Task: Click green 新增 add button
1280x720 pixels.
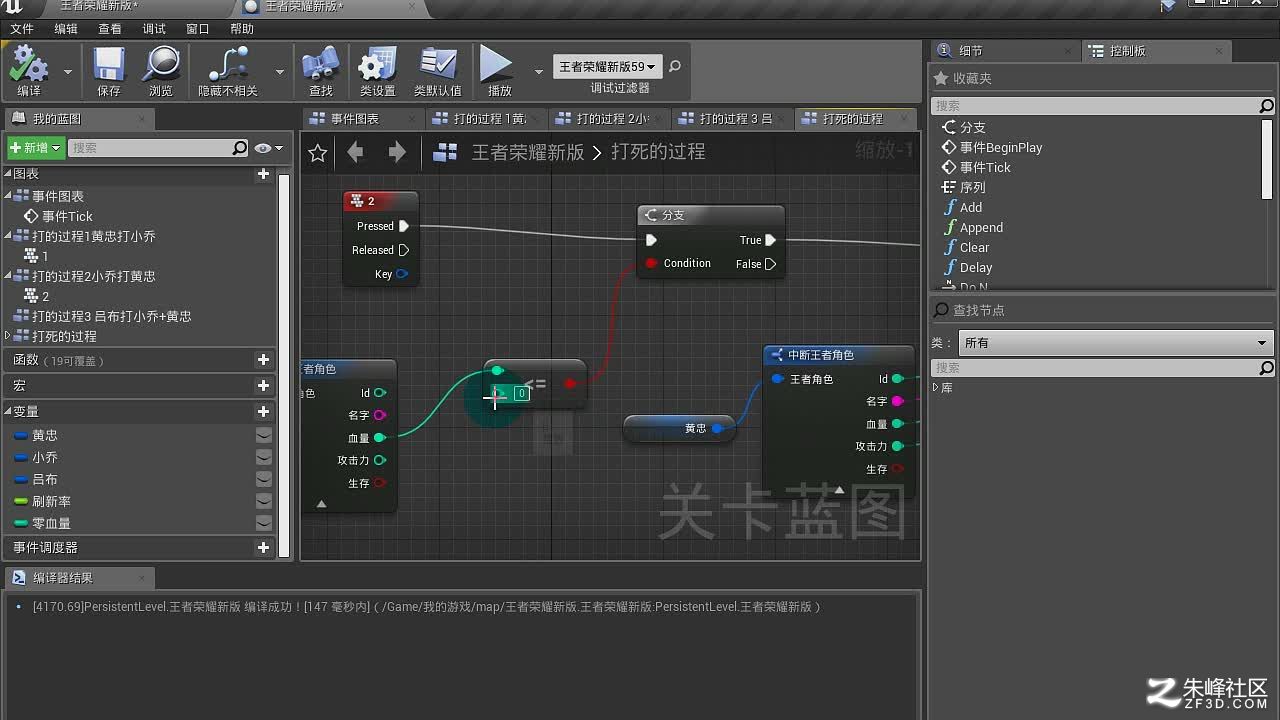Action: tap(36, 148)
